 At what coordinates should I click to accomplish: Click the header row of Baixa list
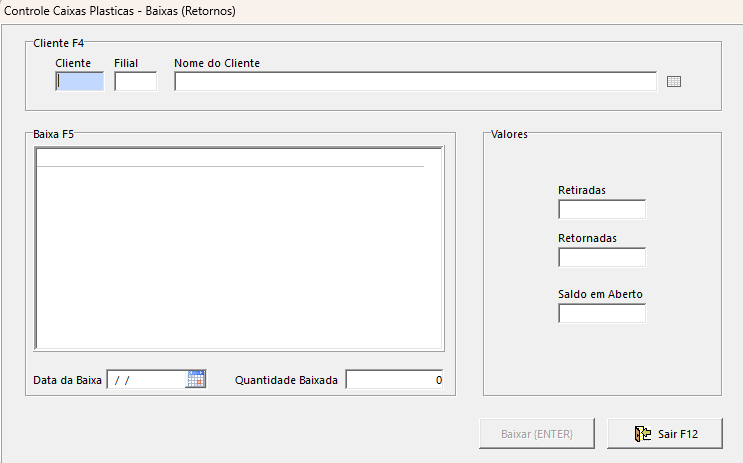[230, 157]
